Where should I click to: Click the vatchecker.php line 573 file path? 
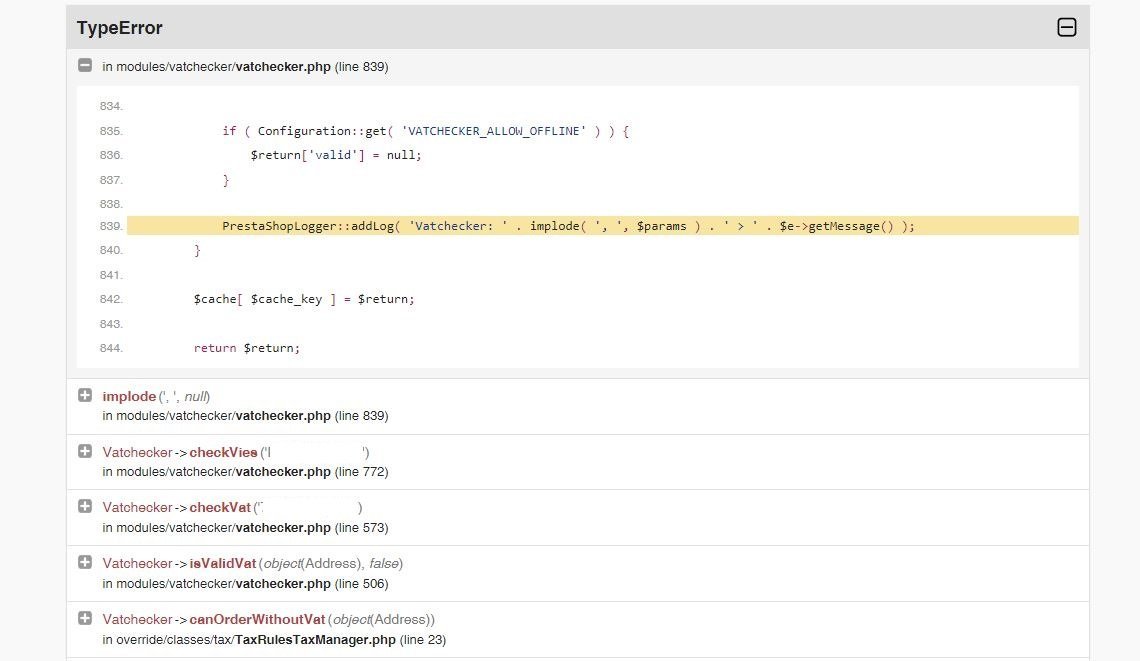point(245,528)
